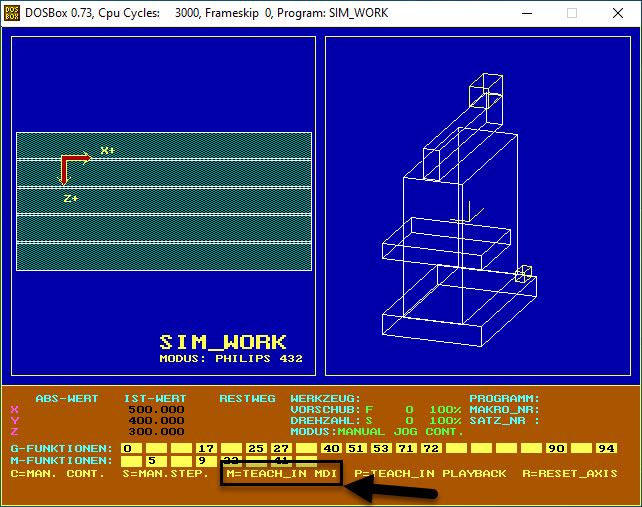Select R=RESET_AXIS option
The width and height of the screenshot is (642, 507).
(570, 474)
